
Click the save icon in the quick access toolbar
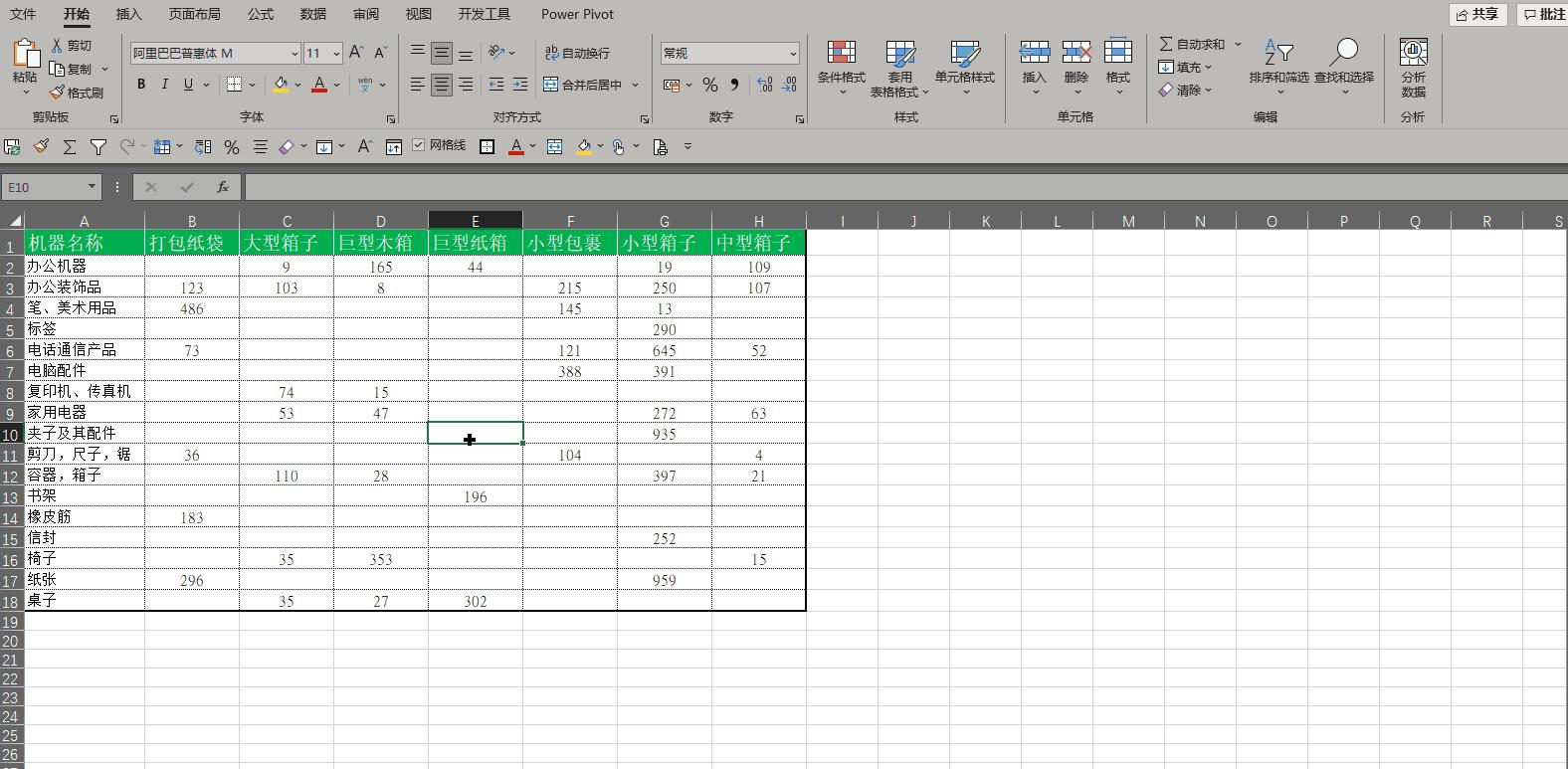(12, 147)
